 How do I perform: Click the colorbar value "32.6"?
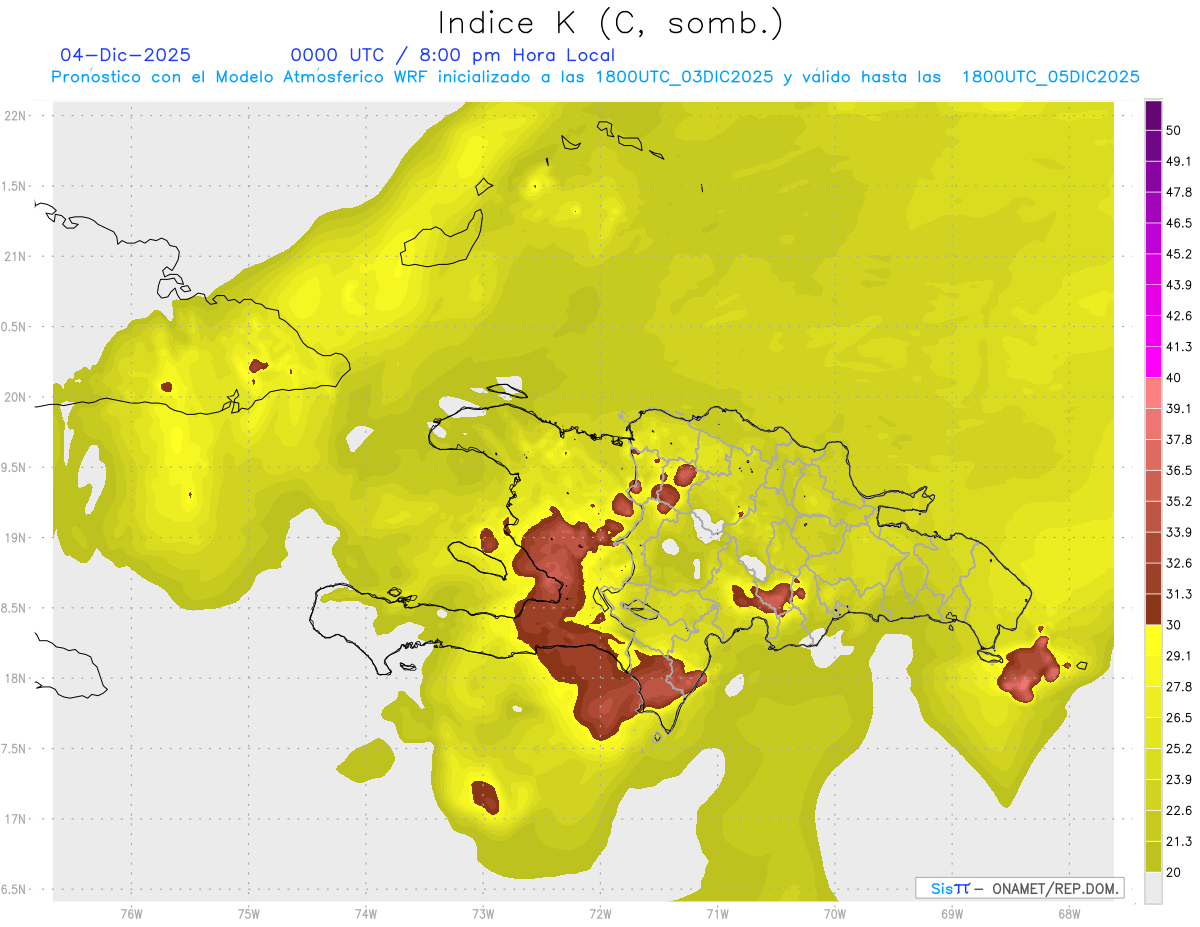click(x=1178, y=563)
